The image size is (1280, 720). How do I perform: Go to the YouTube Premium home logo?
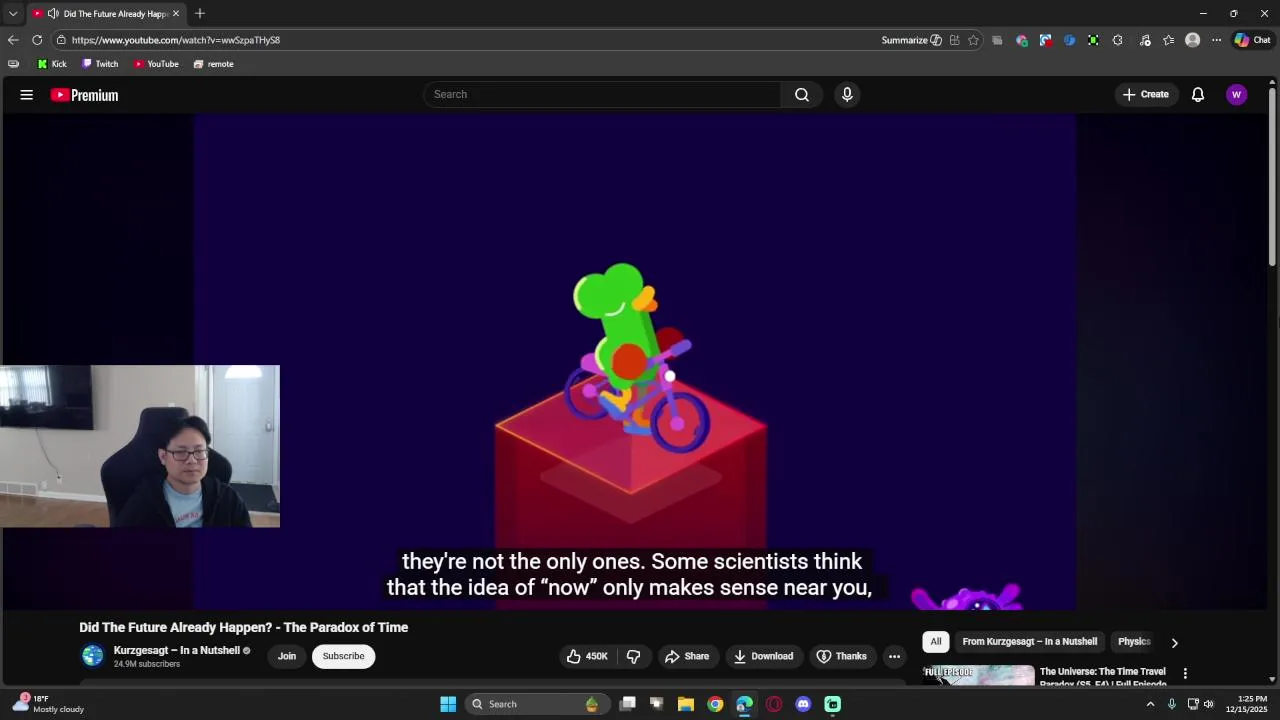pos(85,95)
